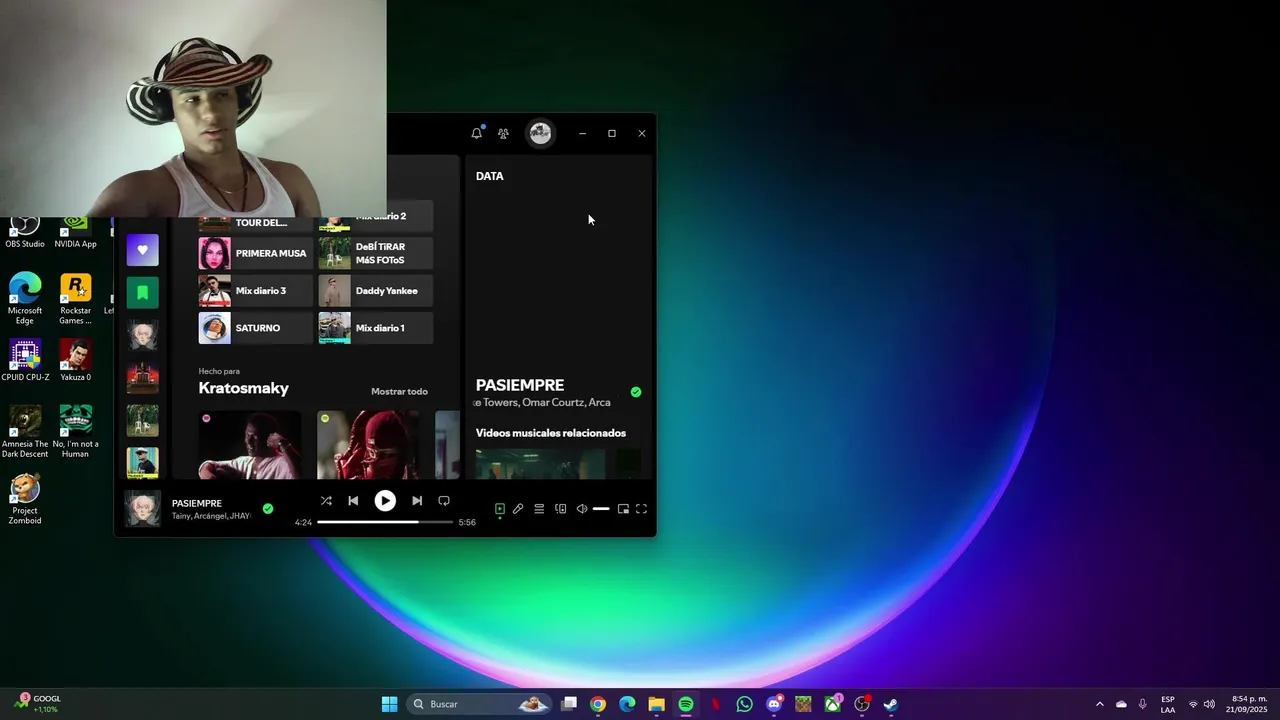Click the DATA header in right panel
The height and width of the screenshot is (720, 1280).
pos(490,176)
